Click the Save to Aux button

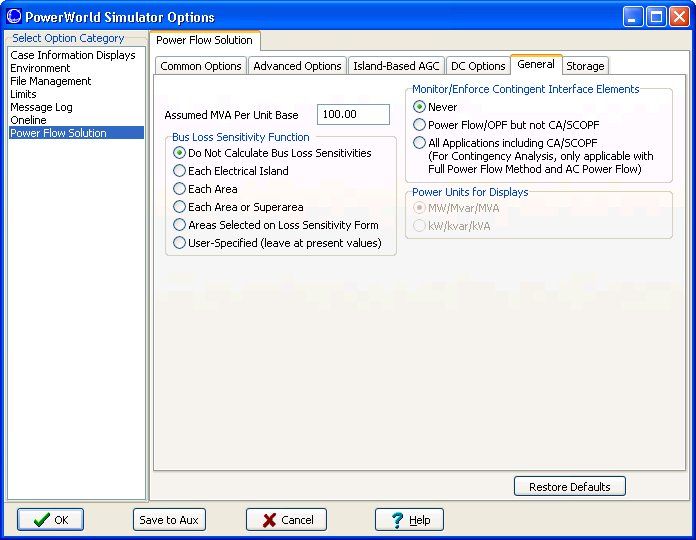coord(169,520)
